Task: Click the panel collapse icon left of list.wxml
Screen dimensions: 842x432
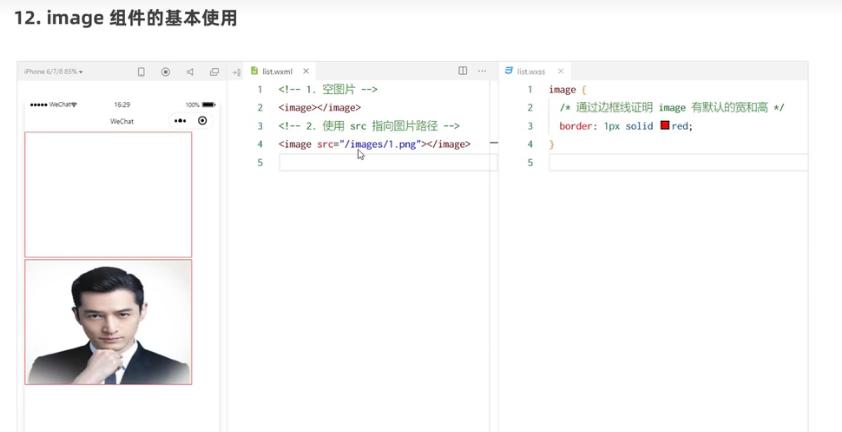Action: click(236, 72)
